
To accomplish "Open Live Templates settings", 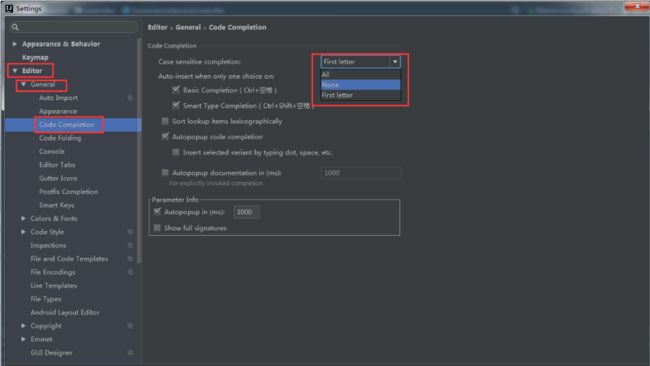I will [53, 286].
